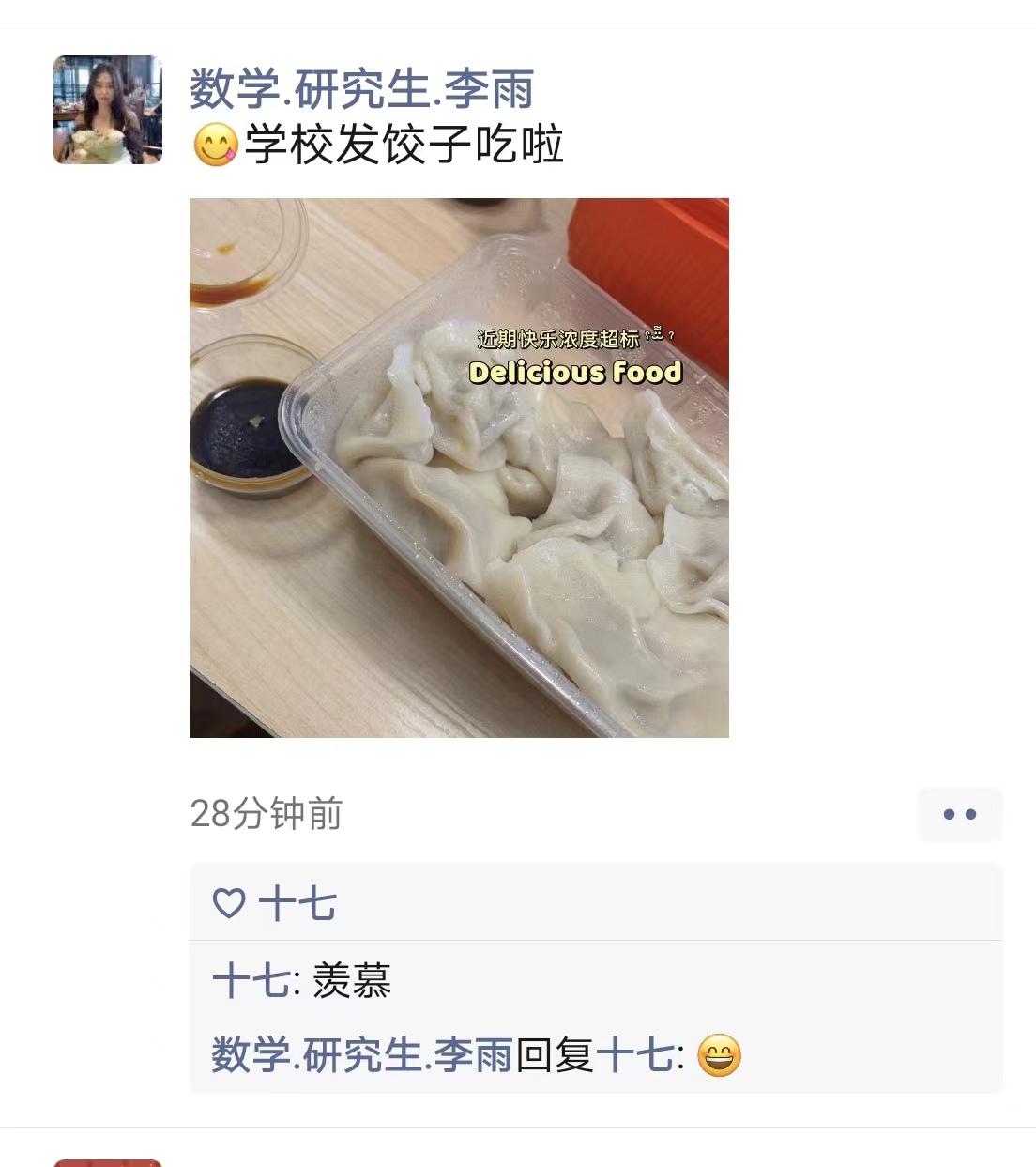Tap the 近期快乐浓度超标 caption in photo
Image resolution: width=1036 pixels, height=1167 pixels.
tap(558, 338)
